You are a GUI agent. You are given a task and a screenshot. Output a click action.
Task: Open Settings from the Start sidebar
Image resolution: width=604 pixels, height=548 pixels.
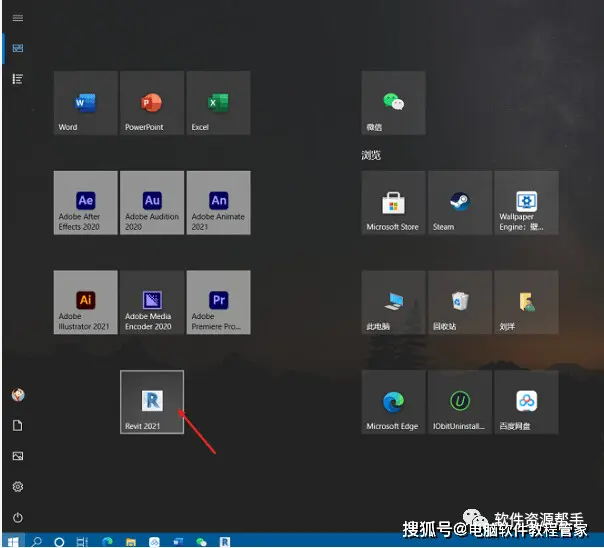tap(18, 487)
